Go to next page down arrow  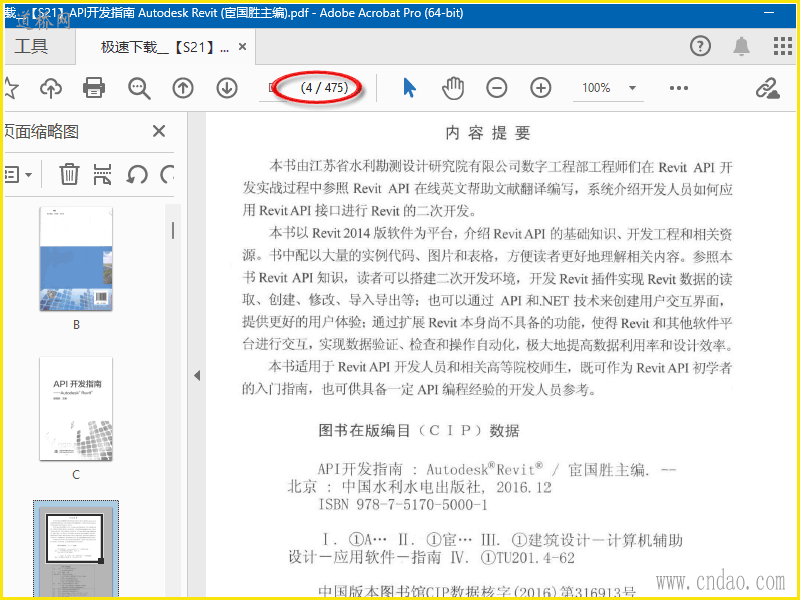[x=227, y=88]
